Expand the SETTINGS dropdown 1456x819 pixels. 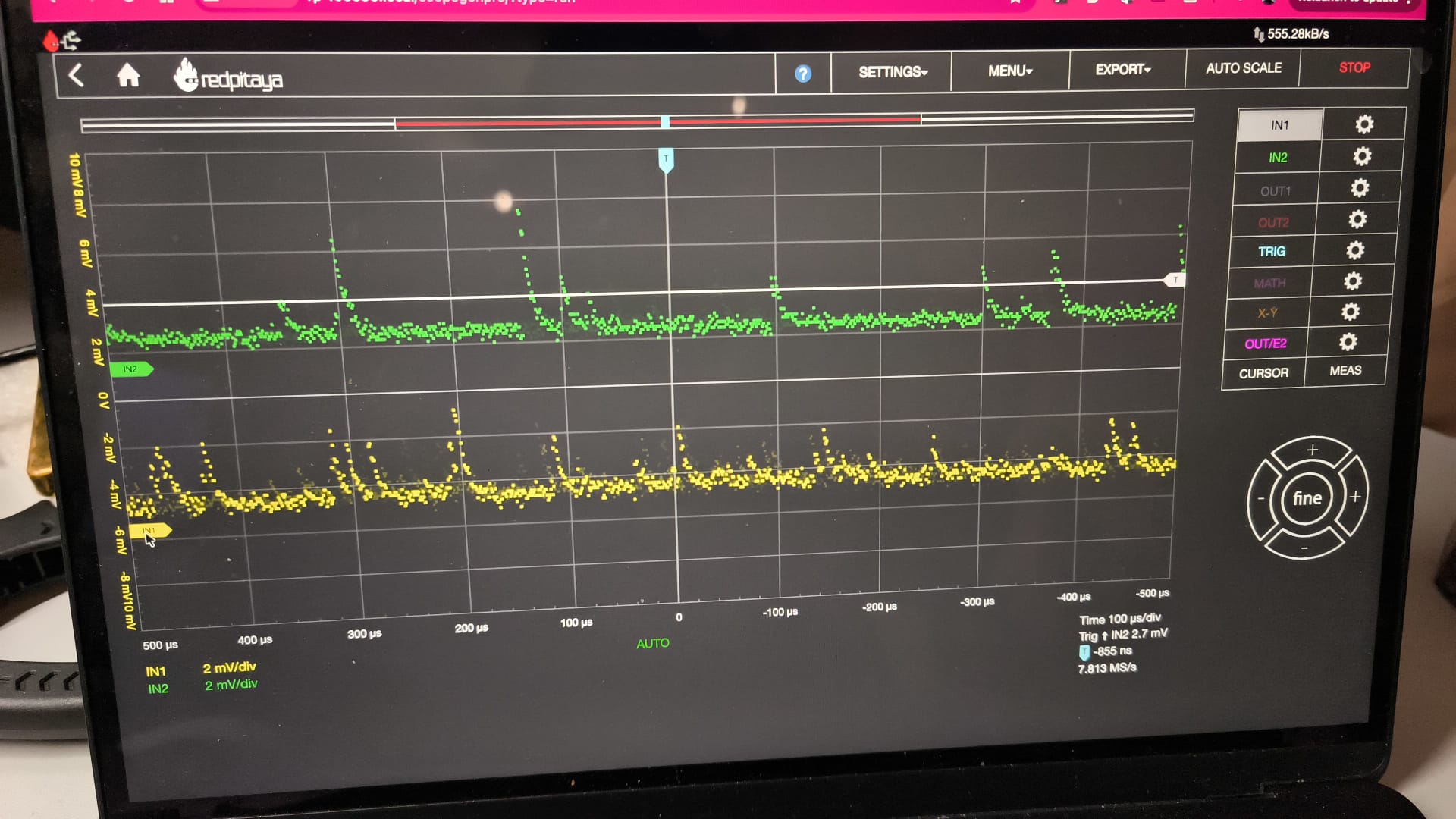point(893,72)
